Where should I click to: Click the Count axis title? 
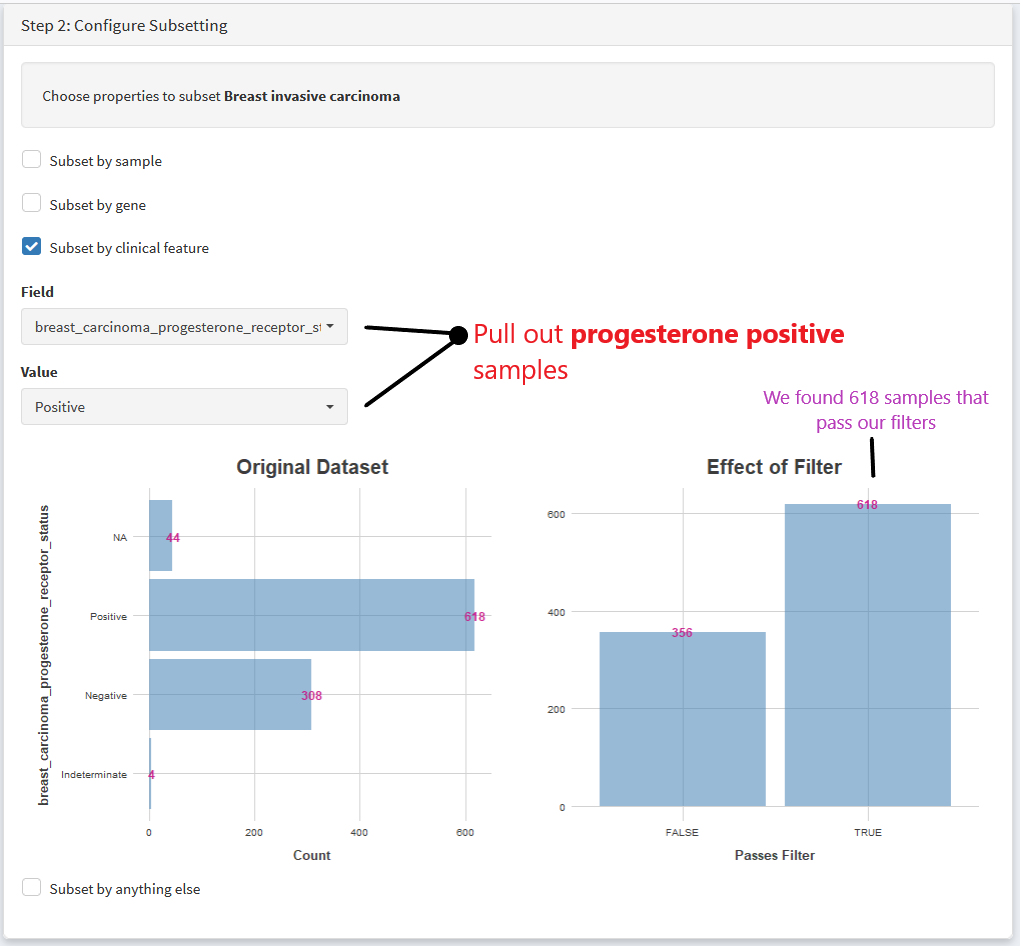click(x=312, y=856)
